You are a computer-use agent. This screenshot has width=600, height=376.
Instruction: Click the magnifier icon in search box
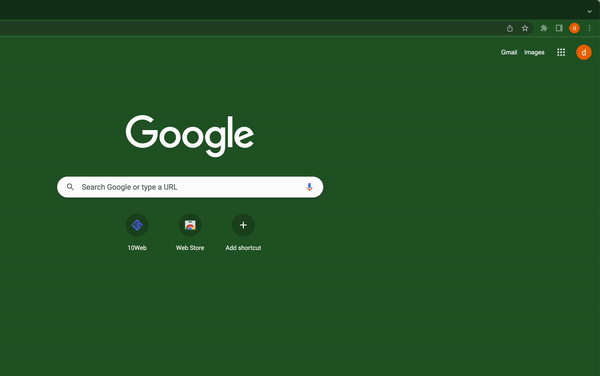click(70, 187)
